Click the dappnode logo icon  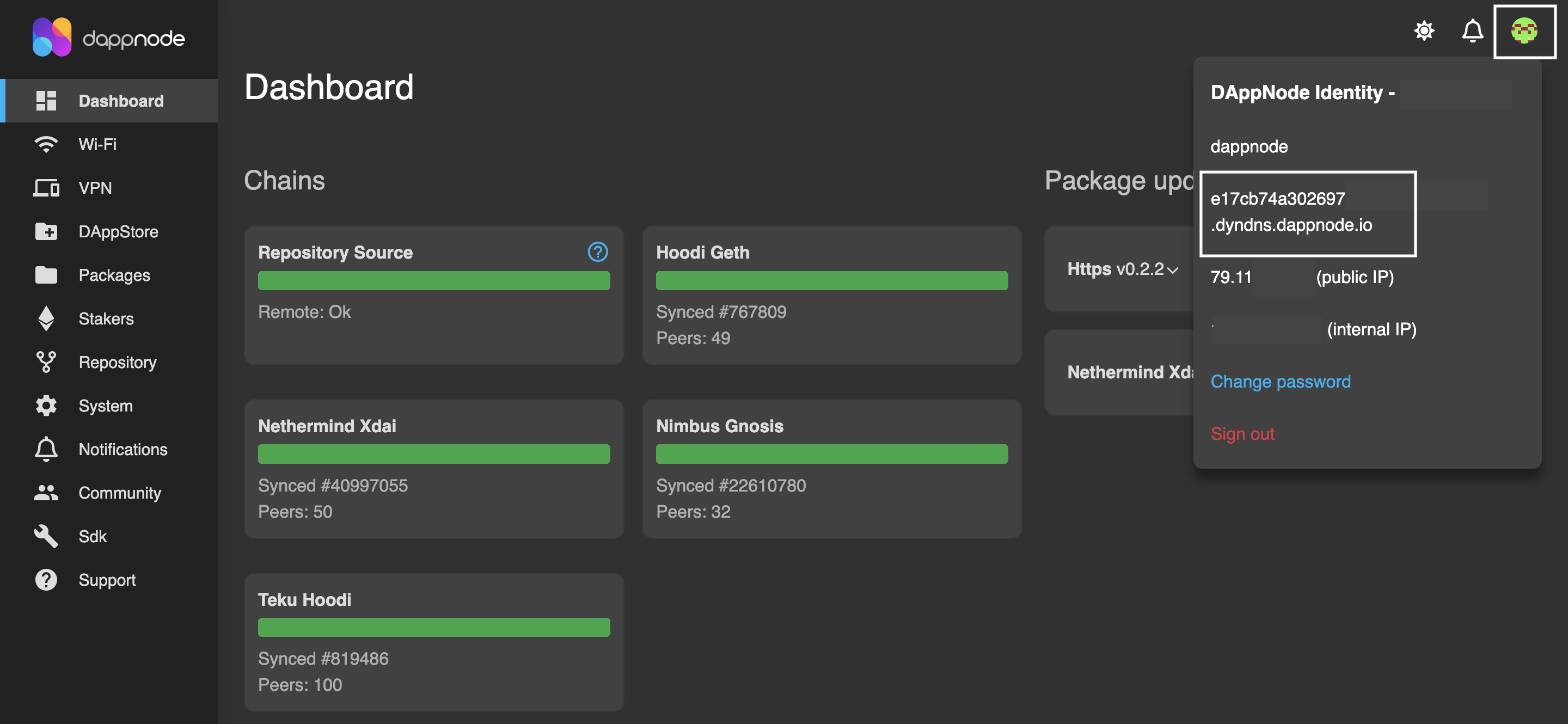tap(52, 37)
